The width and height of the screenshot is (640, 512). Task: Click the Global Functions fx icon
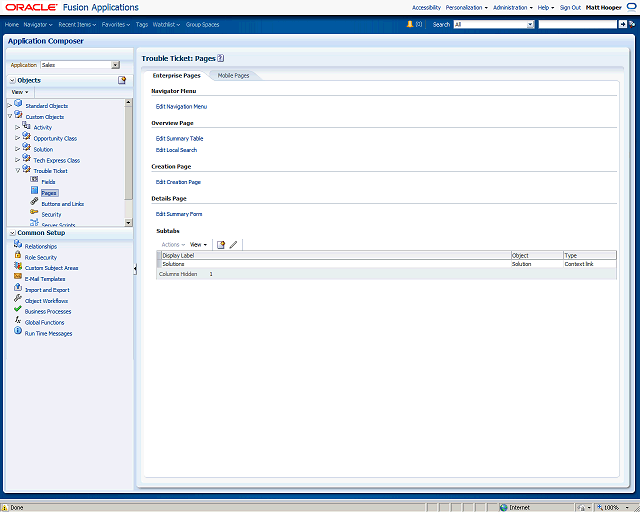pyautogui.click(x=18, y=320)
